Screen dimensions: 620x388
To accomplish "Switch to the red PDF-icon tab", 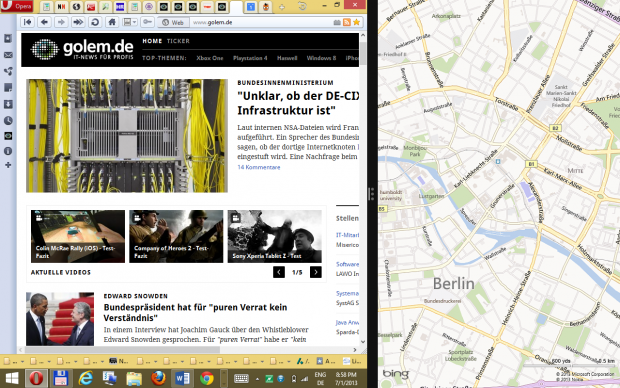I will [91, 7].
